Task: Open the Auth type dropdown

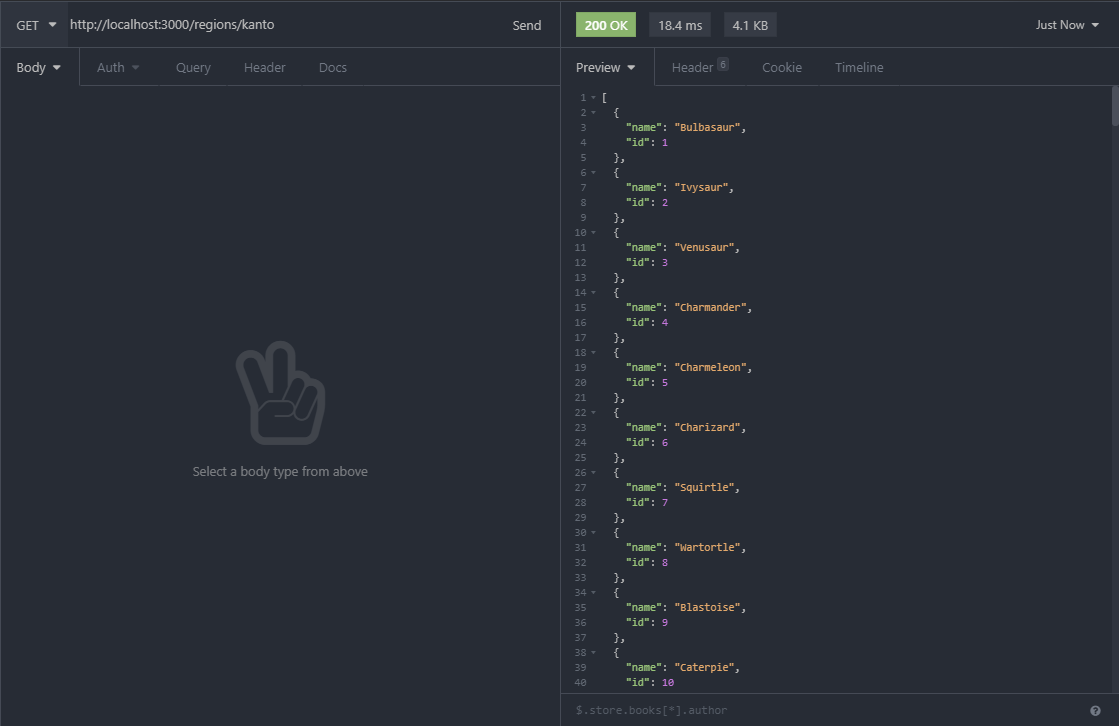Action: click(x=117, y=67)
